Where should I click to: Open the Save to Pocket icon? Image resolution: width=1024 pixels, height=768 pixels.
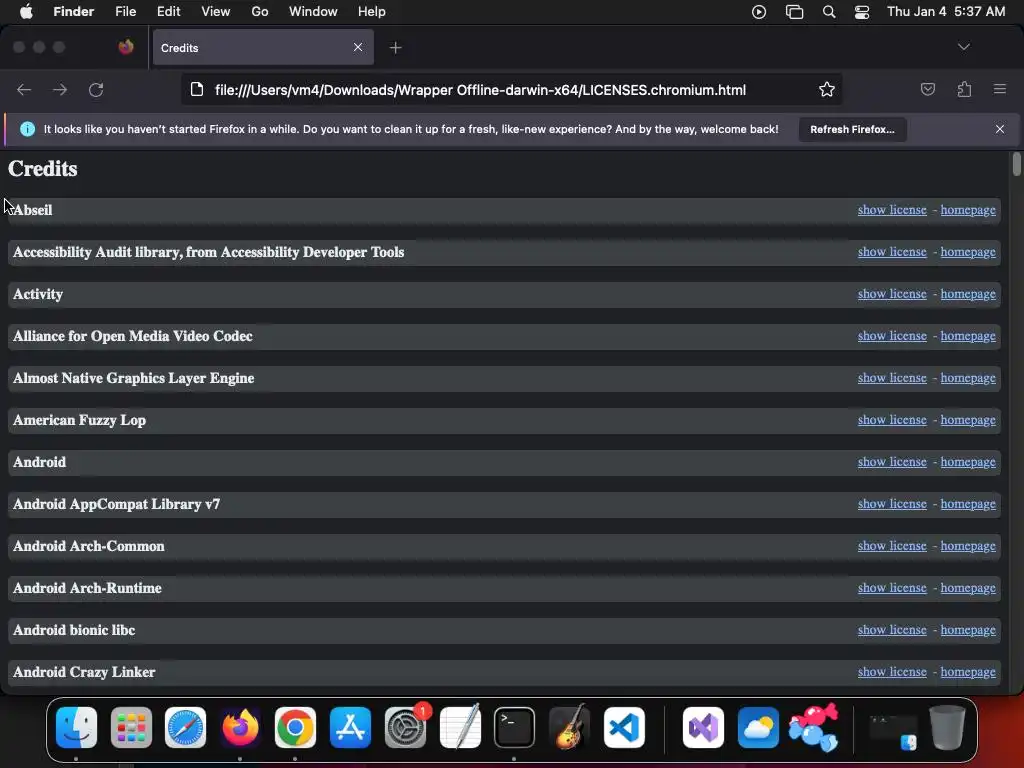pyautogui.click(x=927, y=89)
